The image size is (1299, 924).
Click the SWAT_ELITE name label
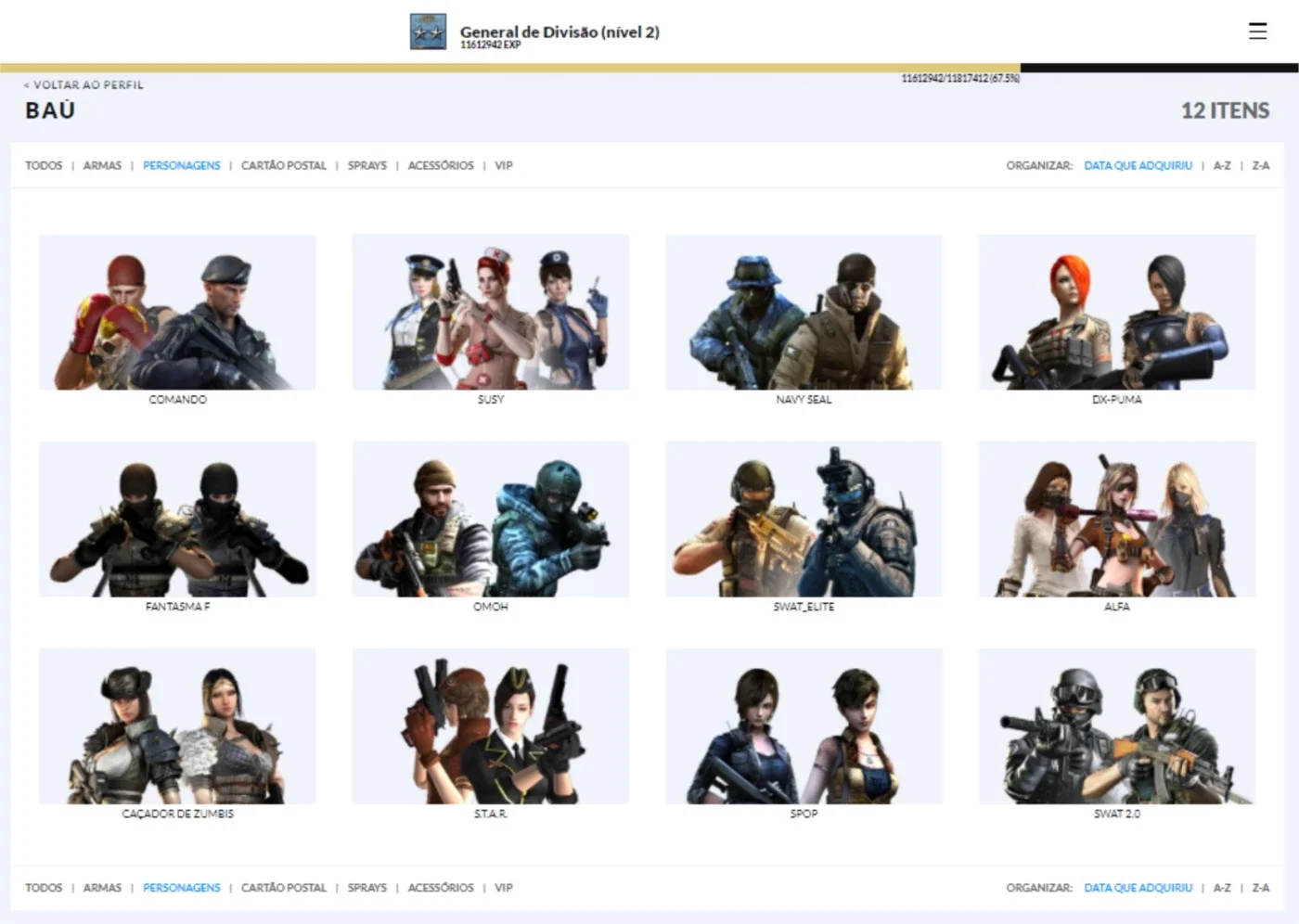[x=804, y=606]
